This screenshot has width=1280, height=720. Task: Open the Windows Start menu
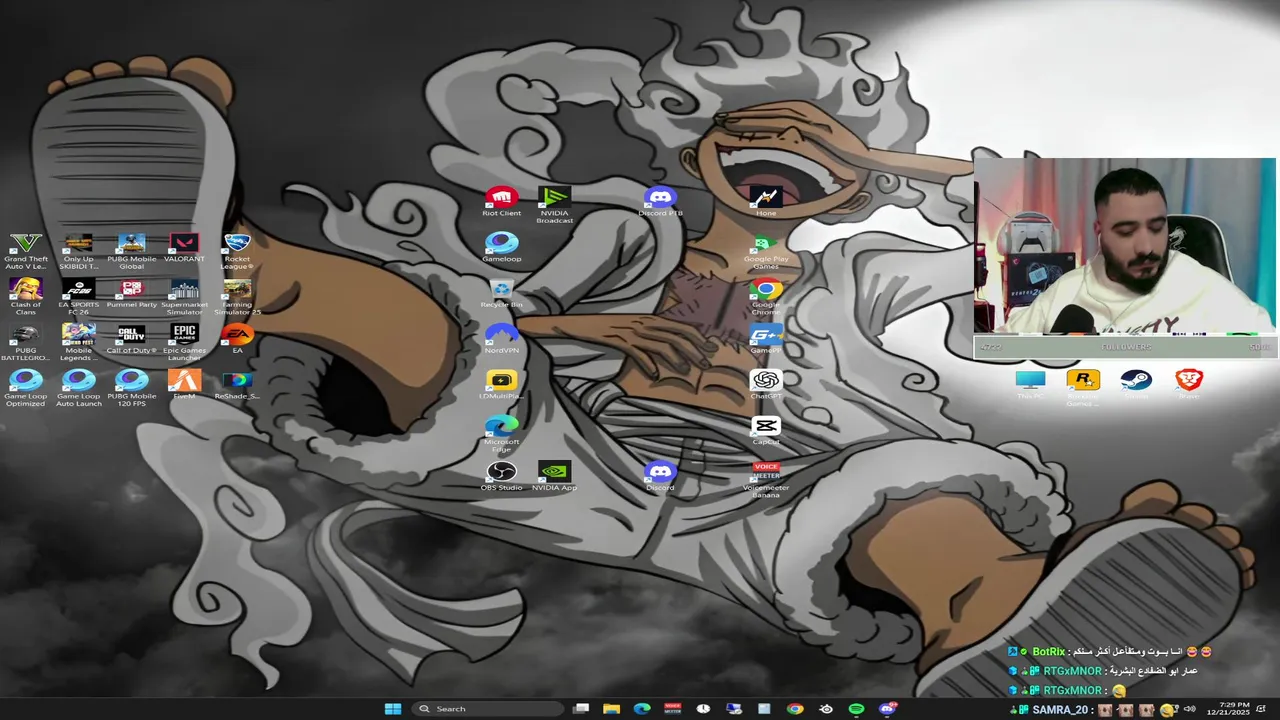(x=393, y=709)
